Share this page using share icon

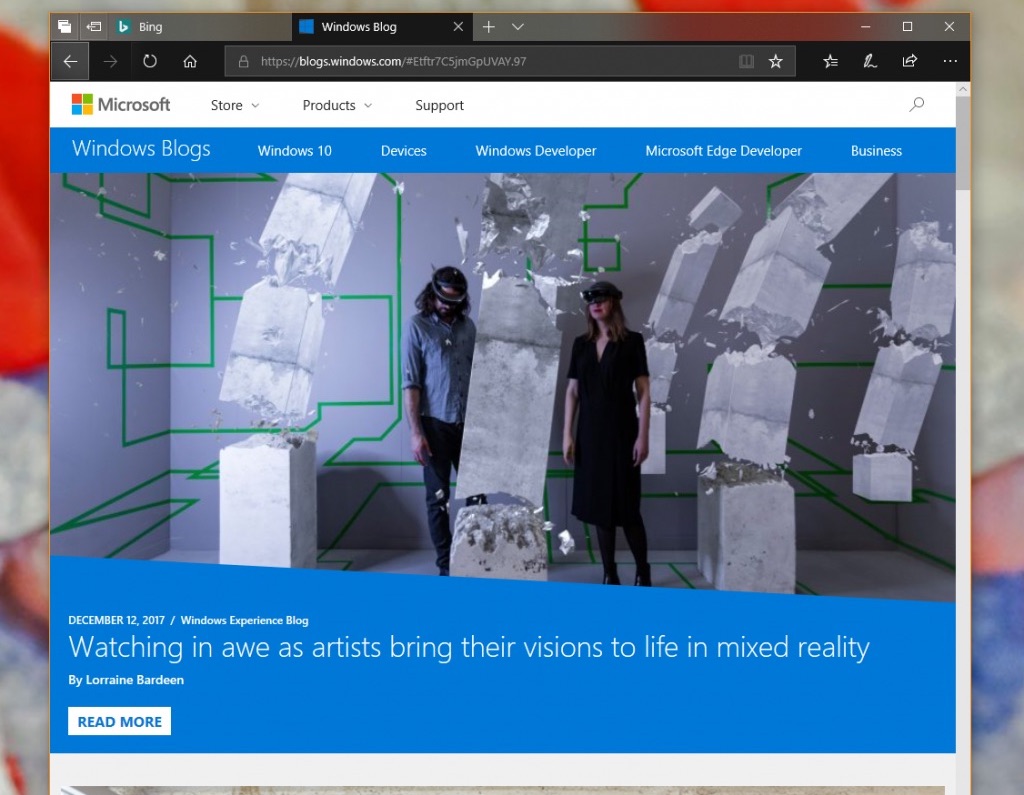910,61
